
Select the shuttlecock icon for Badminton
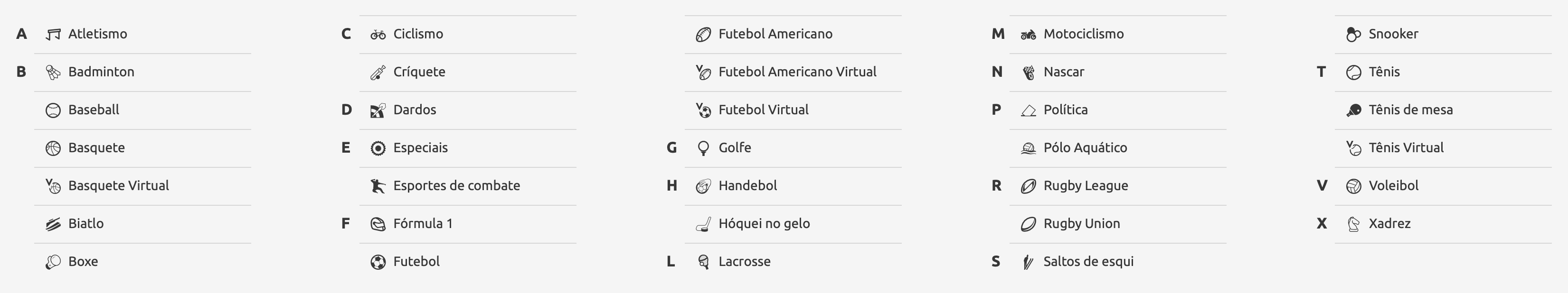tap(53, 73)
